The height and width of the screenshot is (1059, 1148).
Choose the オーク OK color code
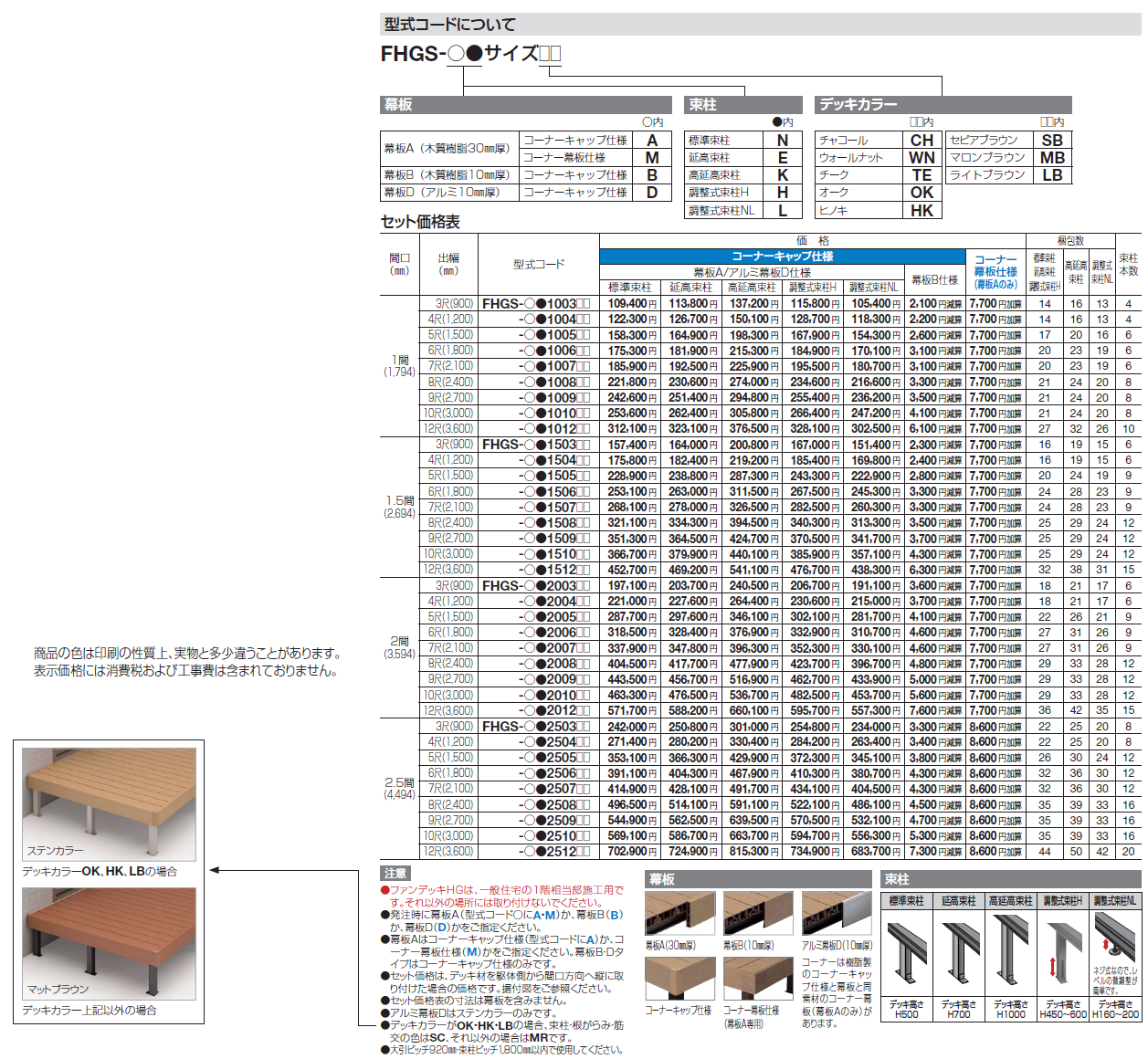(922, 193)
